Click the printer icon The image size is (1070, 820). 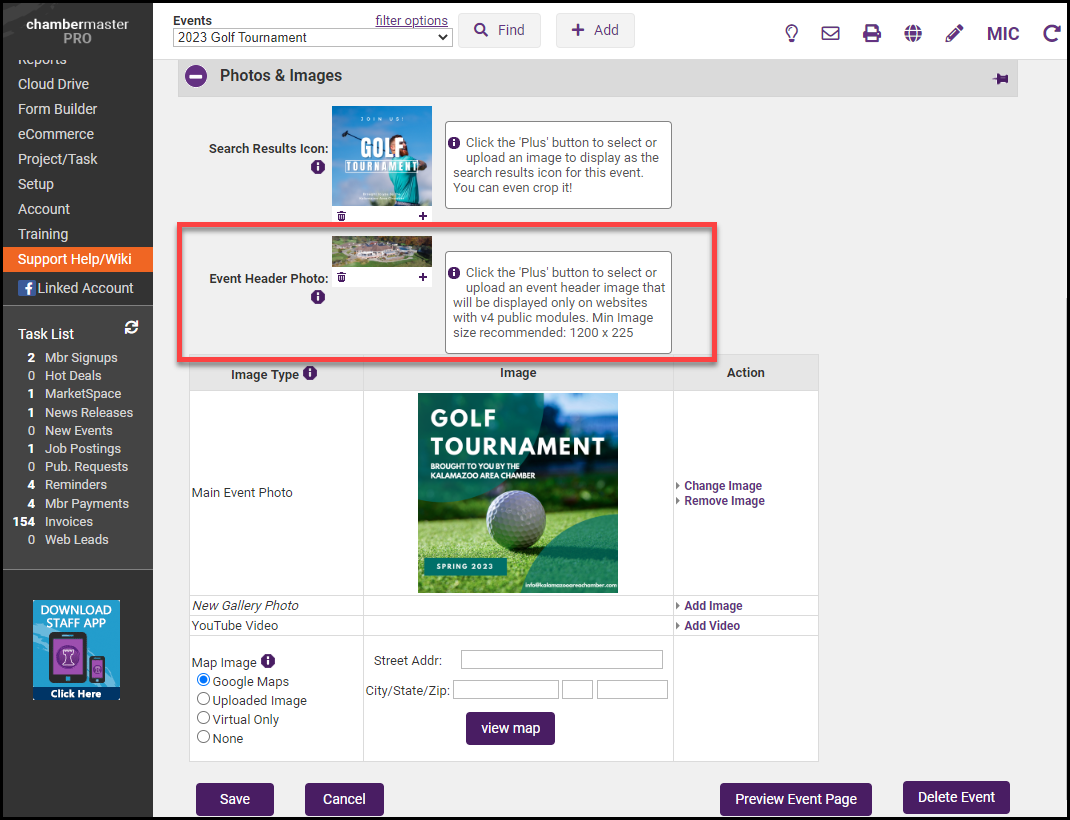click(872, 33)
